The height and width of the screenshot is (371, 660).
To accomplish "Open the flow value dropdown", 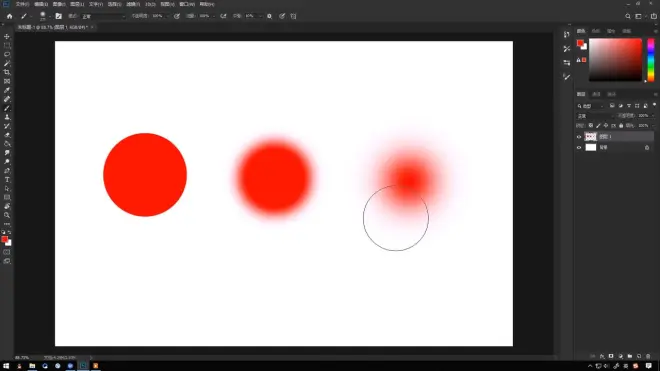I will pos(214,16).
